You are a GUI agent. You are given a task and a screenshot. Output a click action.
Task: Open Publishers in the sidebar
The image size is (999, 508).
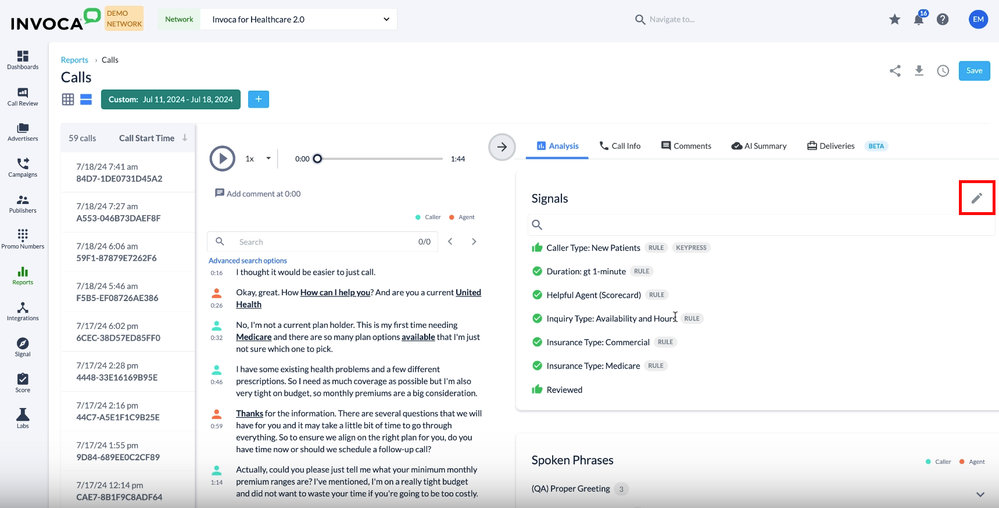click(x=23, y=204)
